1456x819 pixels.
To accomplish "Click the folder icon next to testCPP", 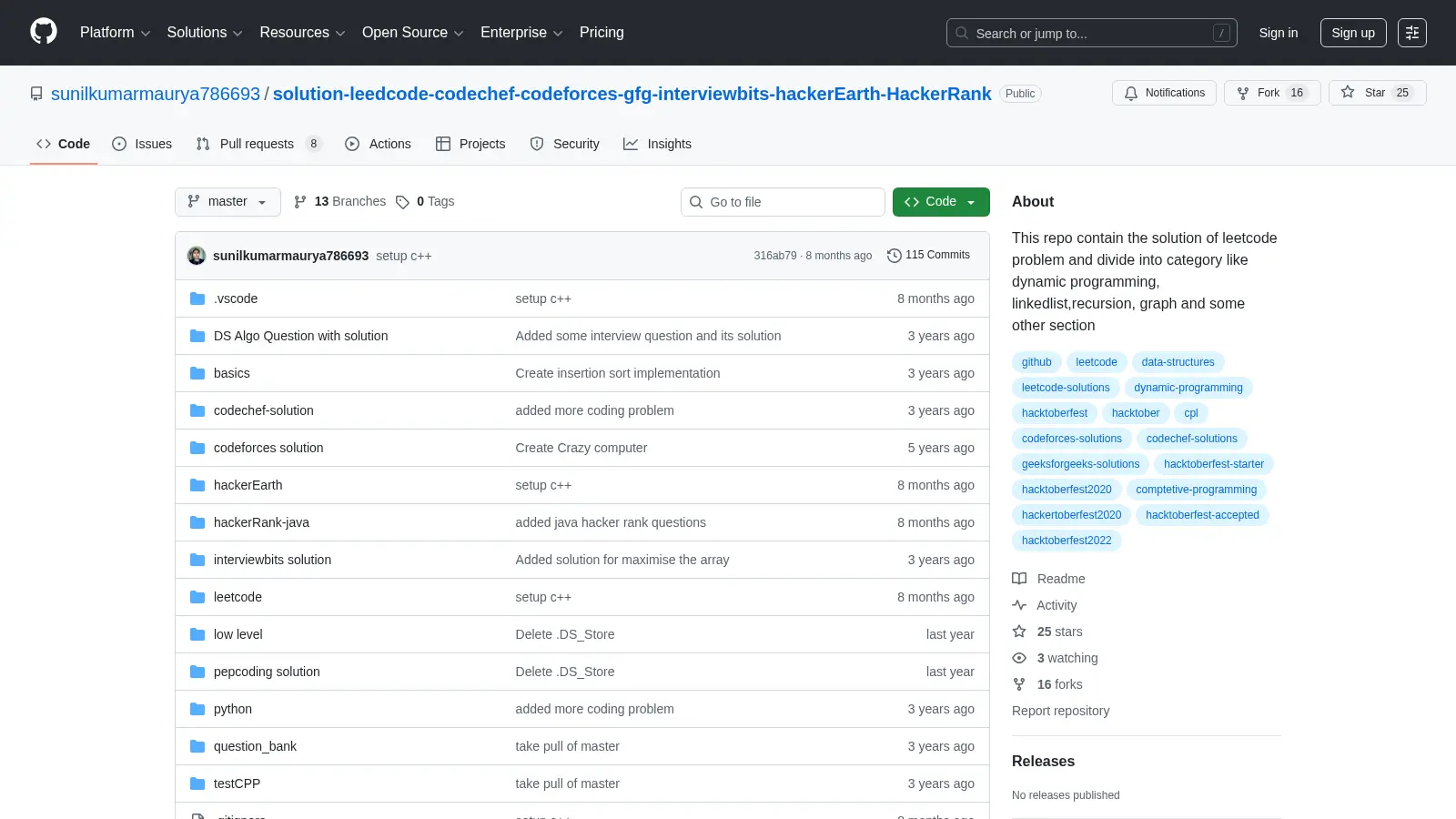I will coord(197,784).
